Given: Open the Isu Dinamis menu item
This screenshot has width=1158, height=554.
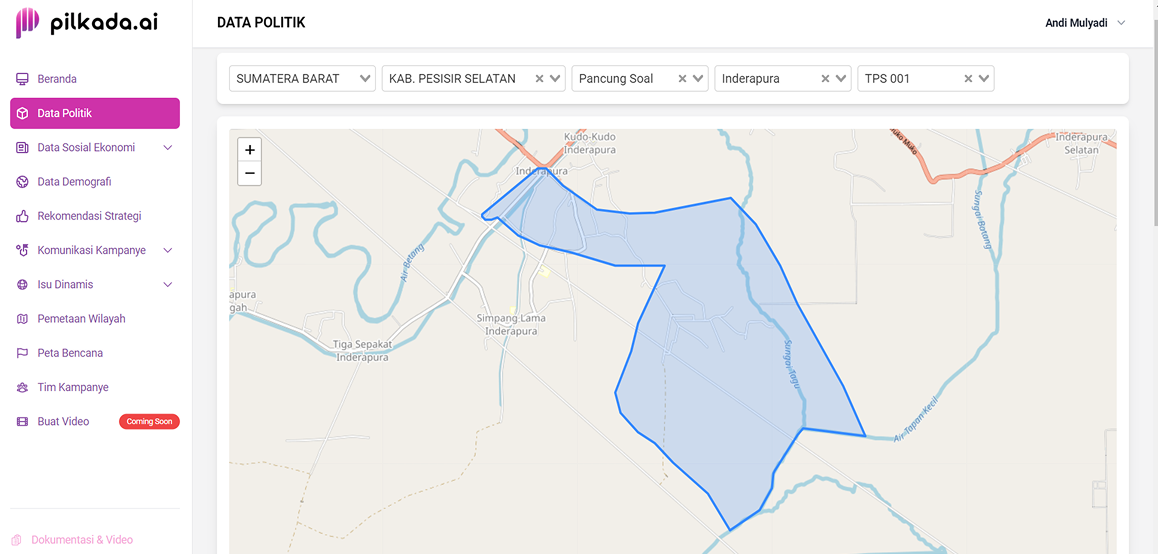Looking at the screenshot, I should point(65,285).
